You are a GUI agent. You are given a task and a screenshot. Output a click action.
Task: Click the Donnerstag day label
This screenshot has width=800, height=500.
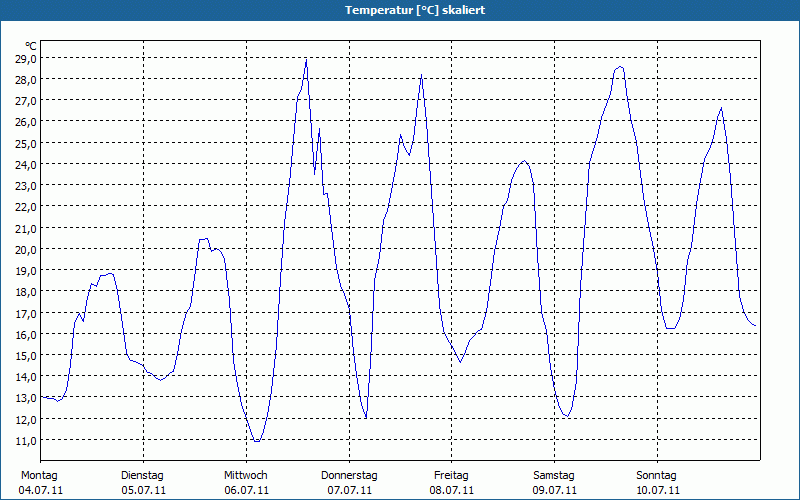[349, 476]
